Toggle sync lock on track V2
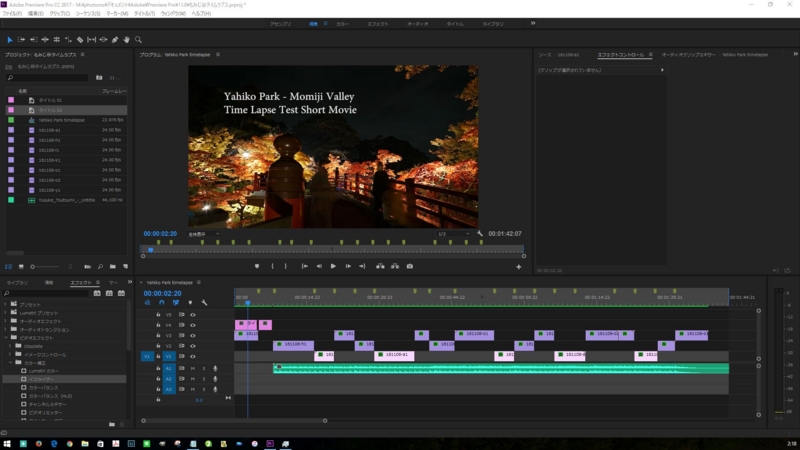This screenshot has height=450, width=800. 181,346
